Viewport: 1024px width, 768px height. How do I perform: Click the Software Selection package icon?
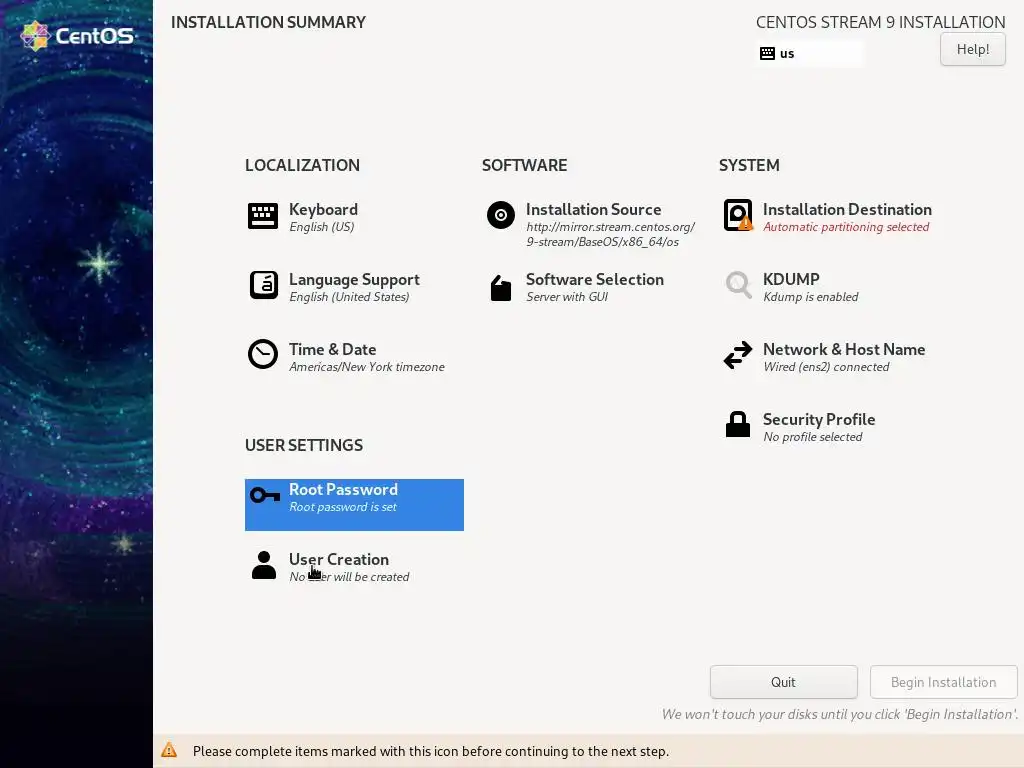click(x=500, y=288)
